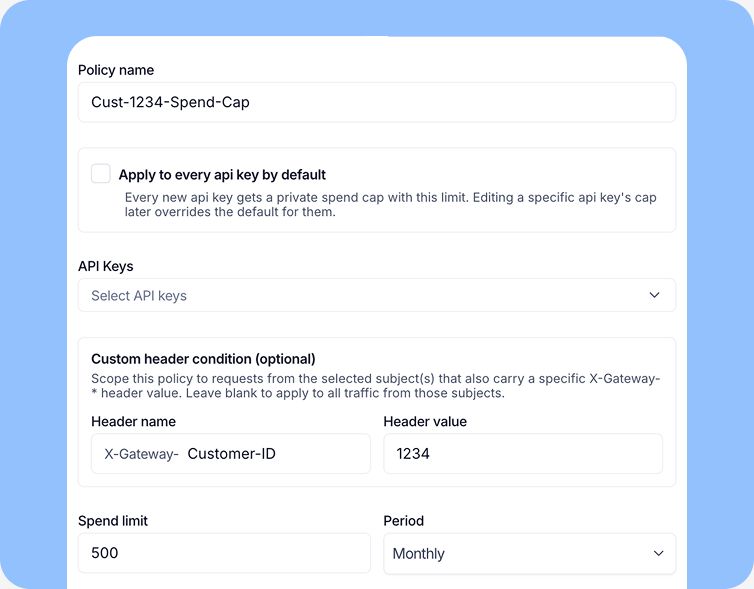Click the X-Gateway- prefix in Header name
Screen dimensions: 754x589
point(141,454)
